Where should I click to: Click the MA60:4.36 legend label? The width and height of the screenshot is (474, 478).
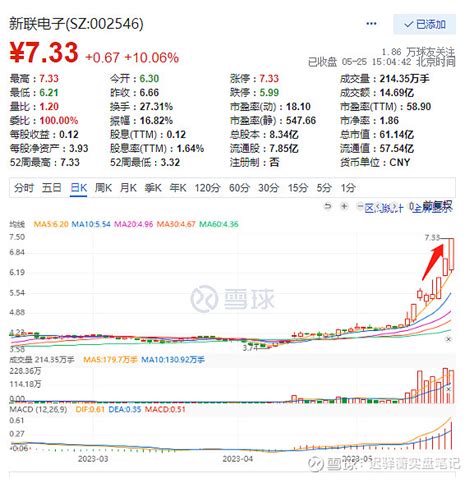tap(219, 224)
